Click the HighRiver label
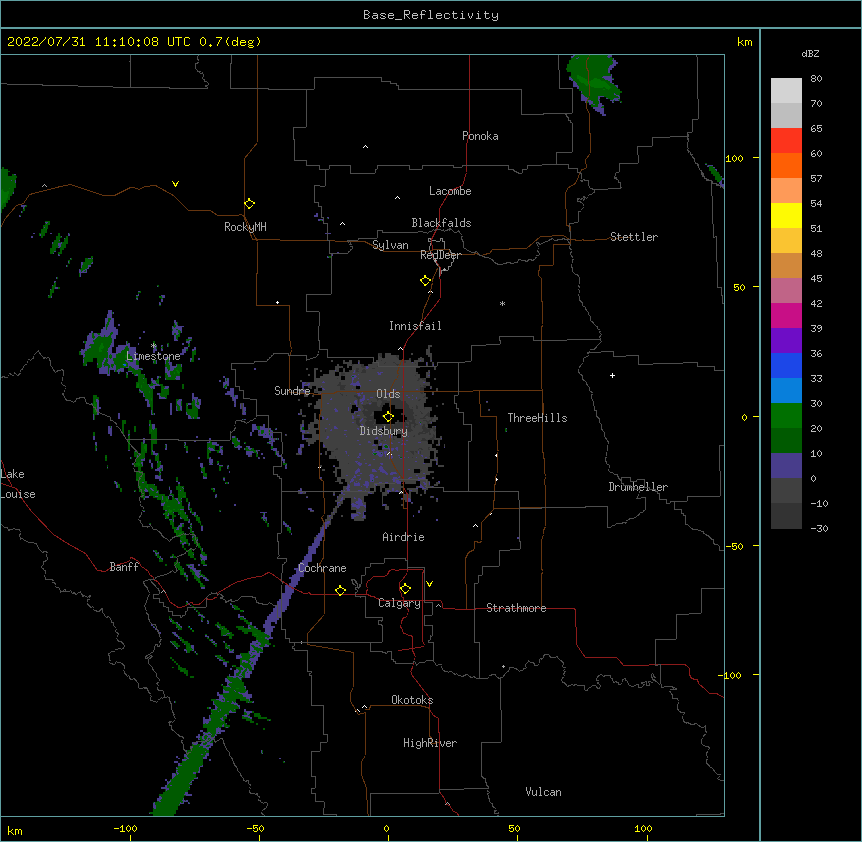The image size is (862, 842). (x=430, y=743)
